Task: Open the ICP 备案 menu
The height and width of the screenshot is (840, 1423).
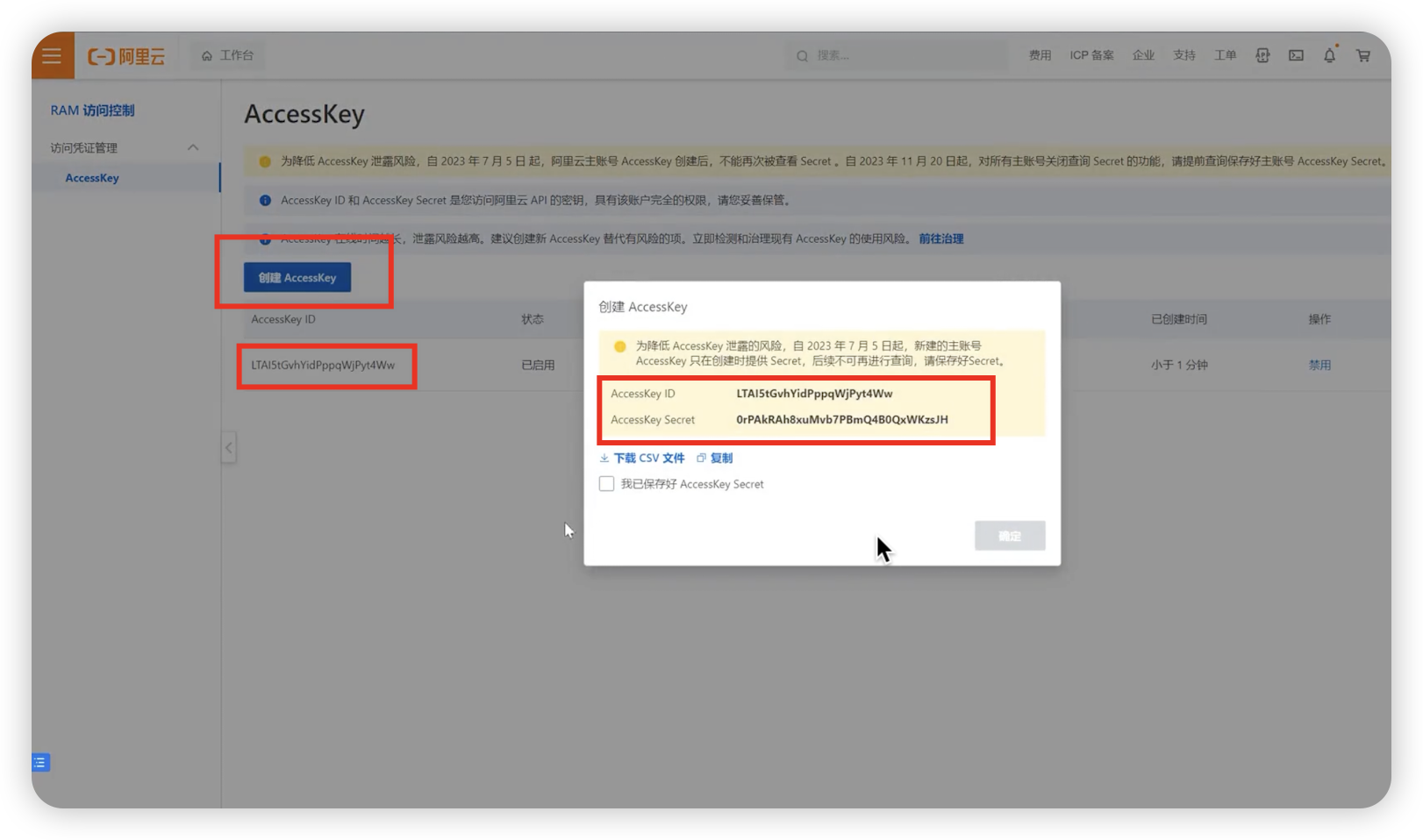Action: click(x=1091, y=55)
